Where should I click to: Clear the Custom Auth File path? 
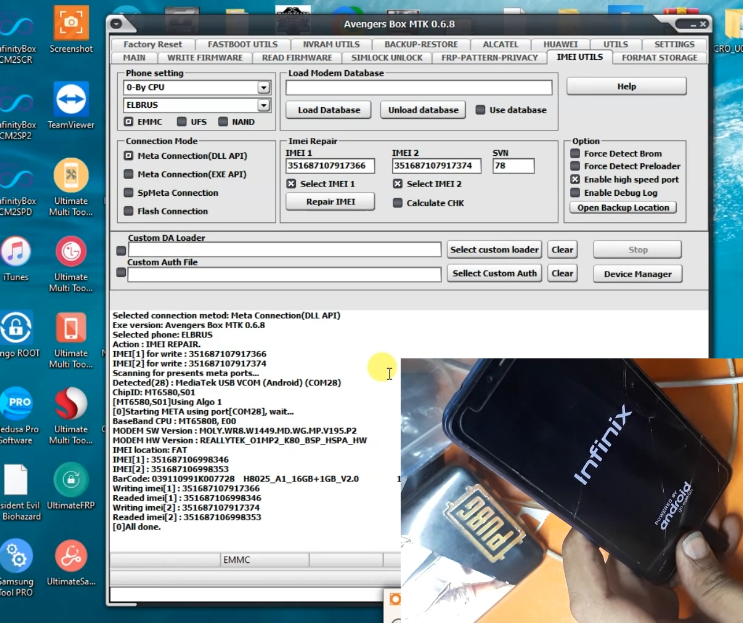click(x=562, y=273)
